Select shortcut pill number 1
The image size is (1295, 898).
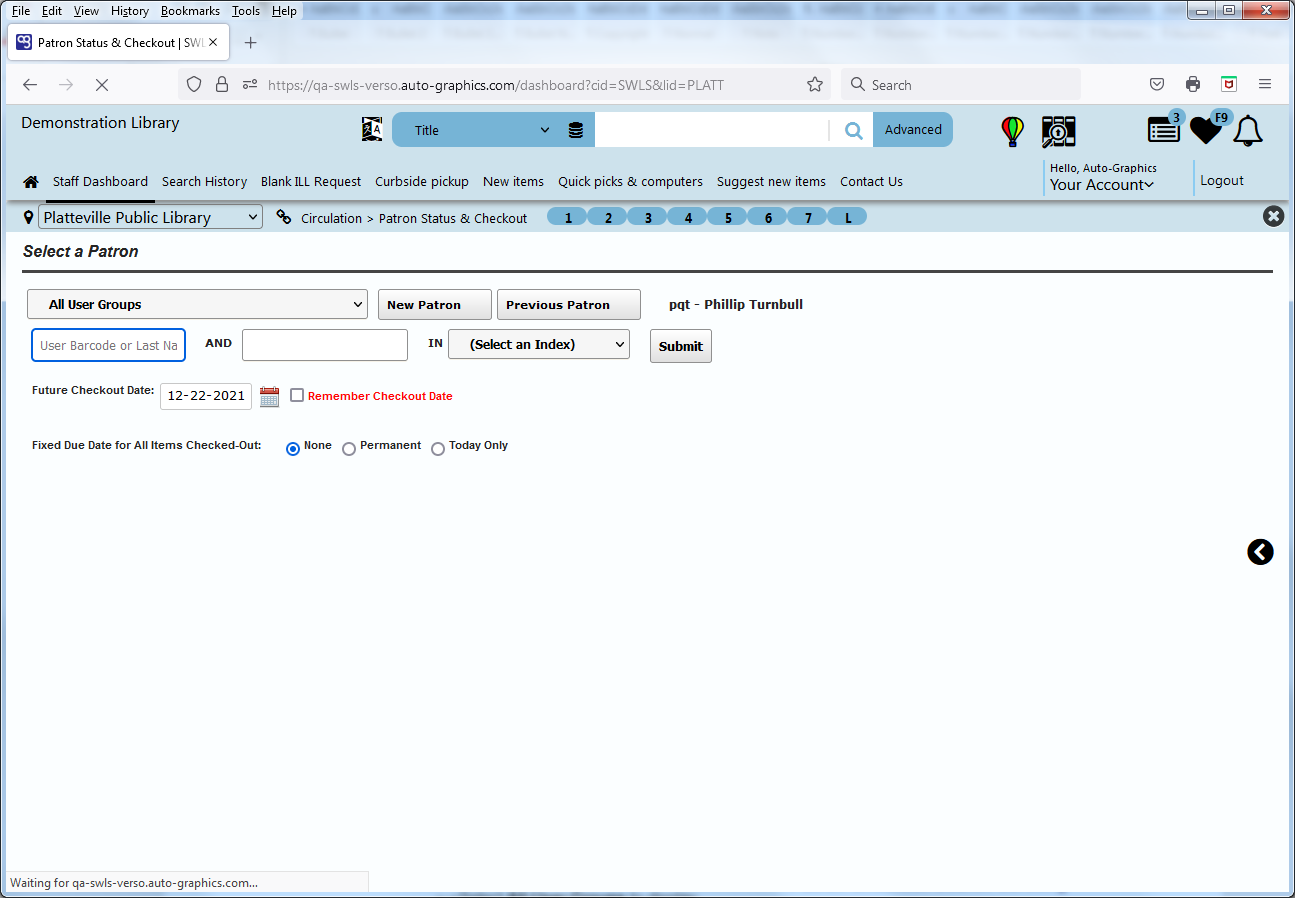click(x=568, y=217)
